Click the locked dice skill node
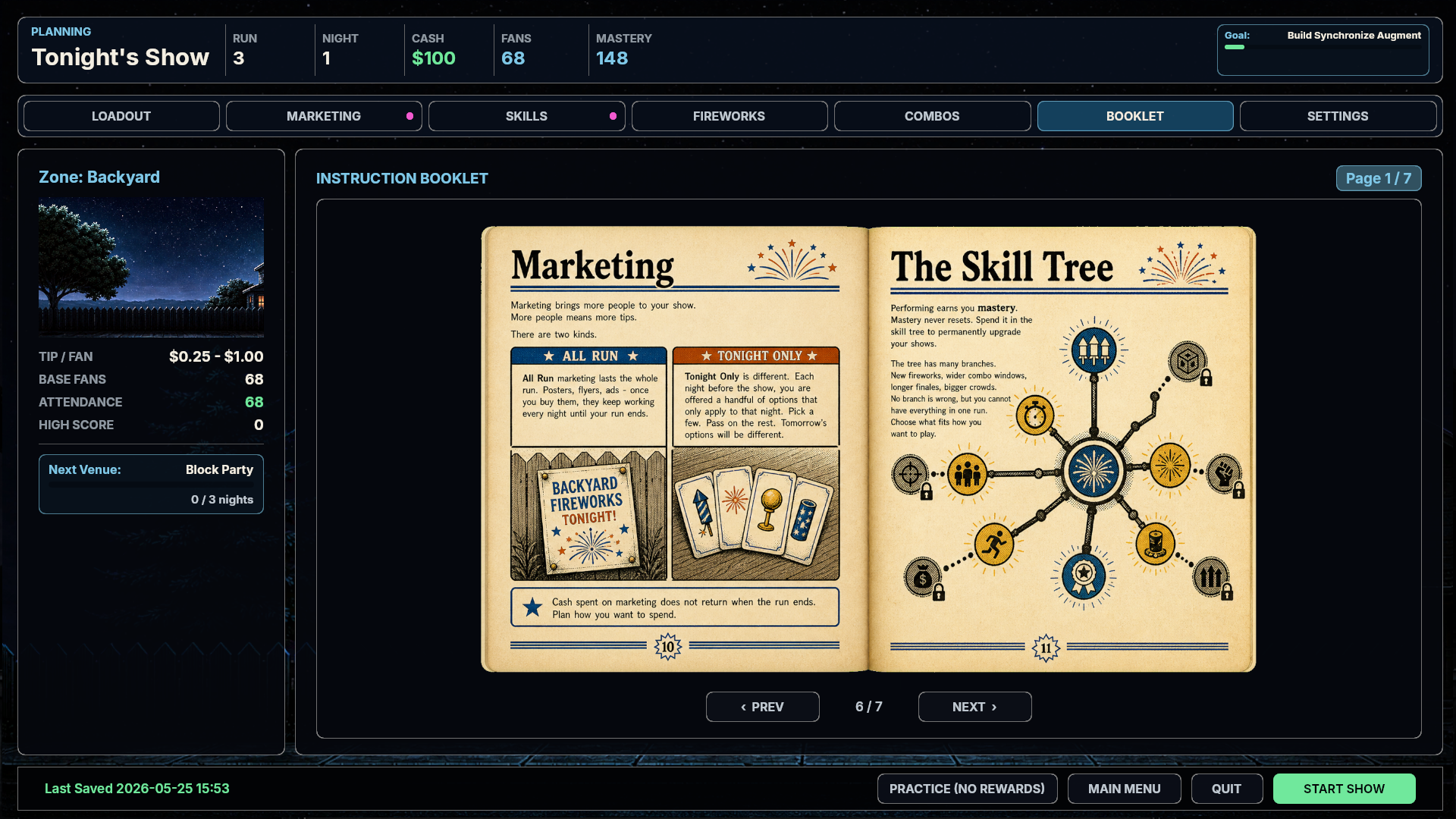The height and width of the screenshot is (819, 1456). pyautogui.click(x=1188, y=362)
